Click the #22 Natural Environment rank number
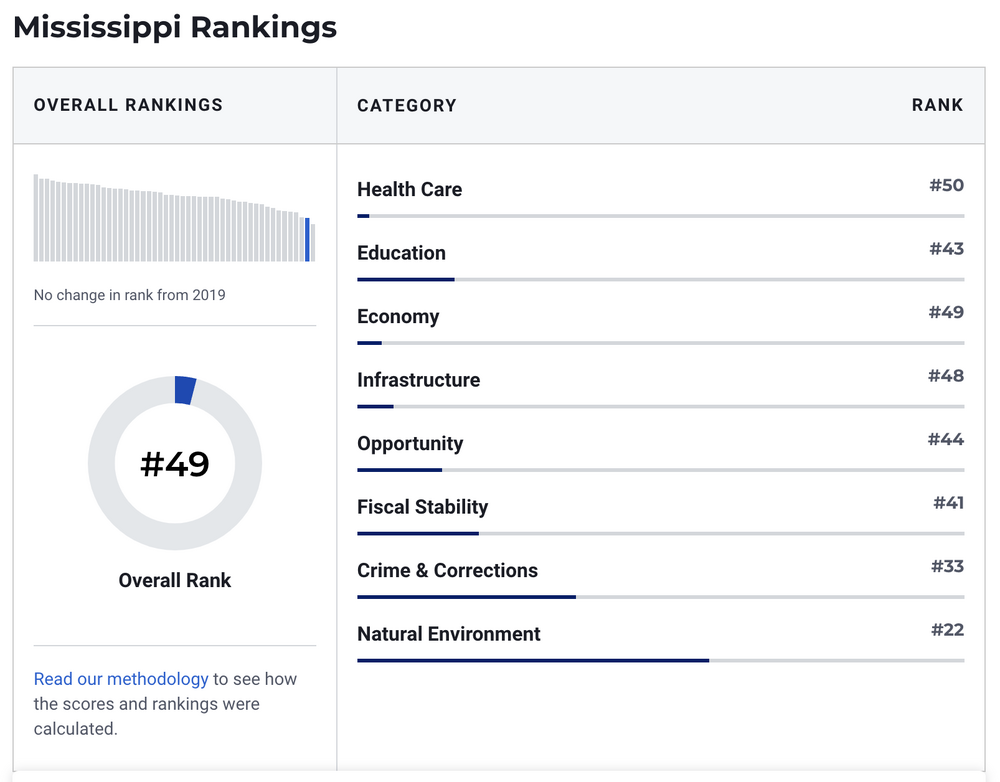The width and height of the screenshot is (1000, 782). [947, 629]
